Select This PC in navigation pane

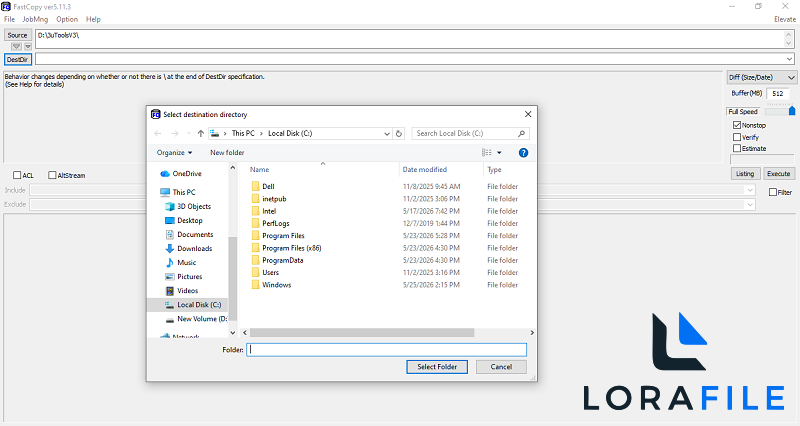click(x=184, y=192)
